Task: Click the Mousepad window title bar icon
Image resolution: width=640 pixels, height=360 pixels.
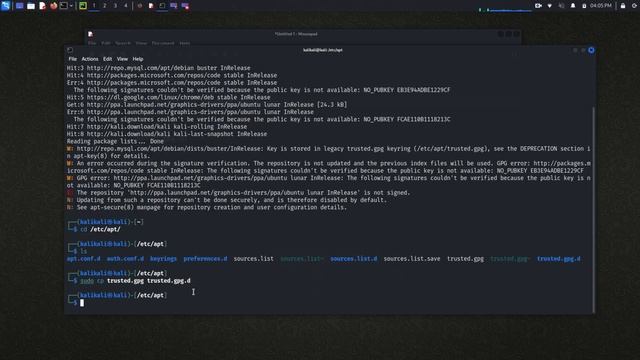Action: pyautogui.click(x=90, y=34)
